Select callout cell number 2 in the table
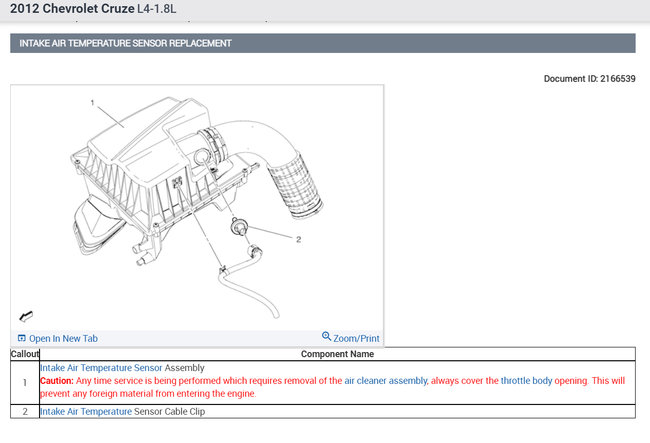 point(25,412)
